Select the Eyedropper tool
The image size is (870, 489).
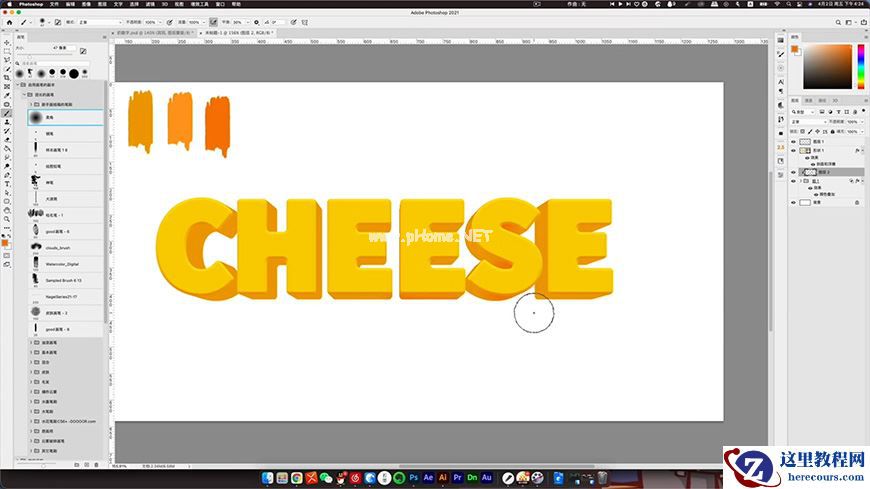(7, 95)
